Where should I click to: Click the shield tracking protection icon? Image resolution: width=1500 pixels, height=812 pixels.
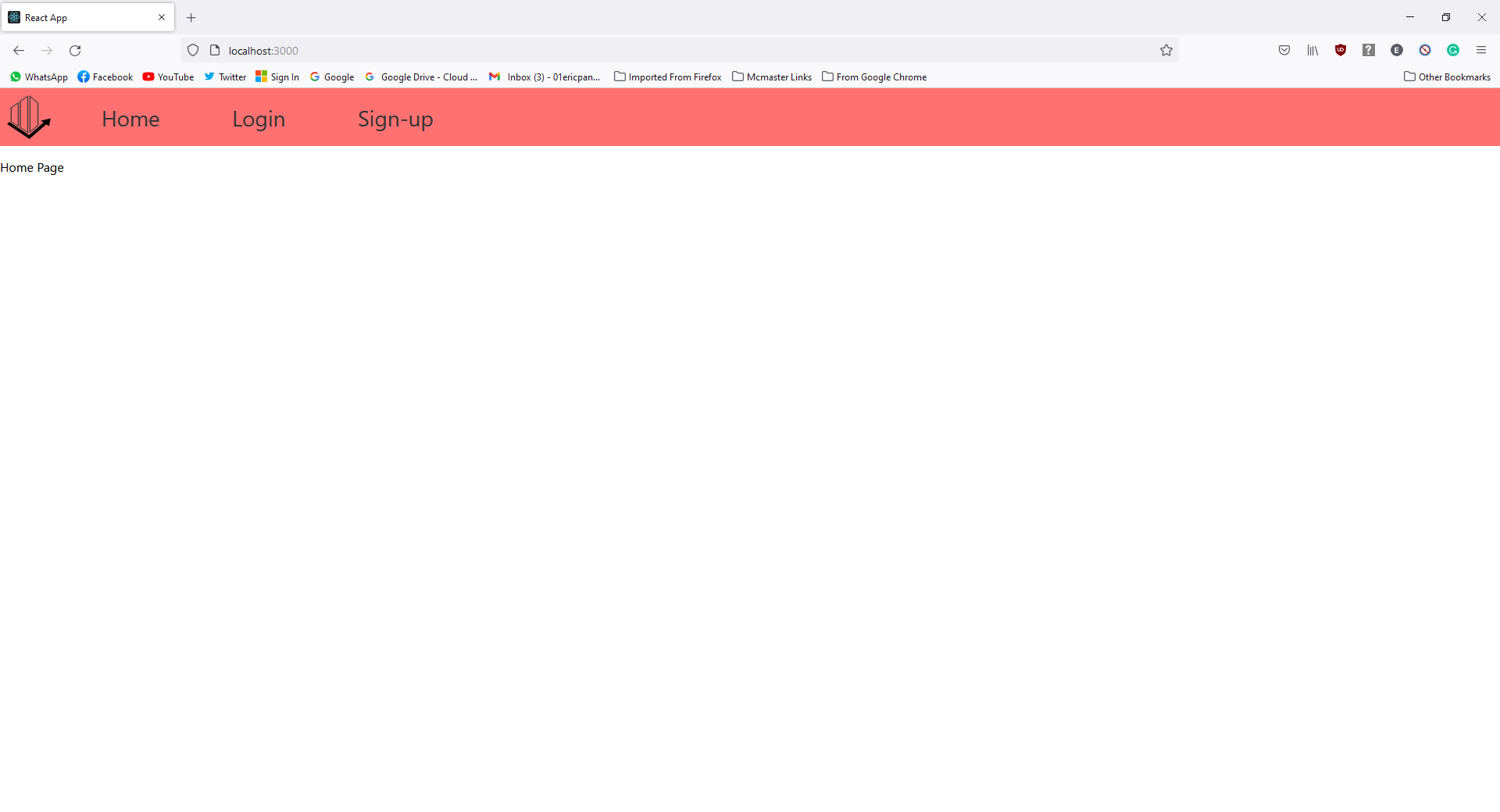pyautogui.click(x=193, y=50)
